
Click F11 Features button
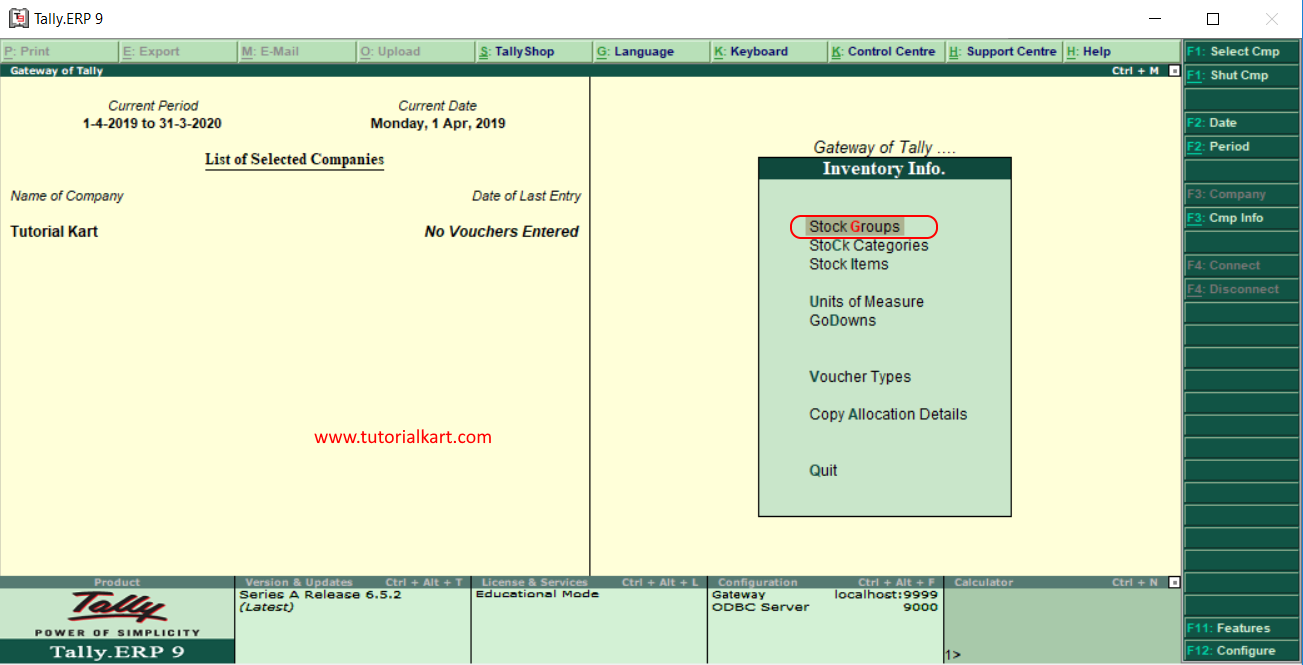pyautogui.click(x=1243, y=629)
